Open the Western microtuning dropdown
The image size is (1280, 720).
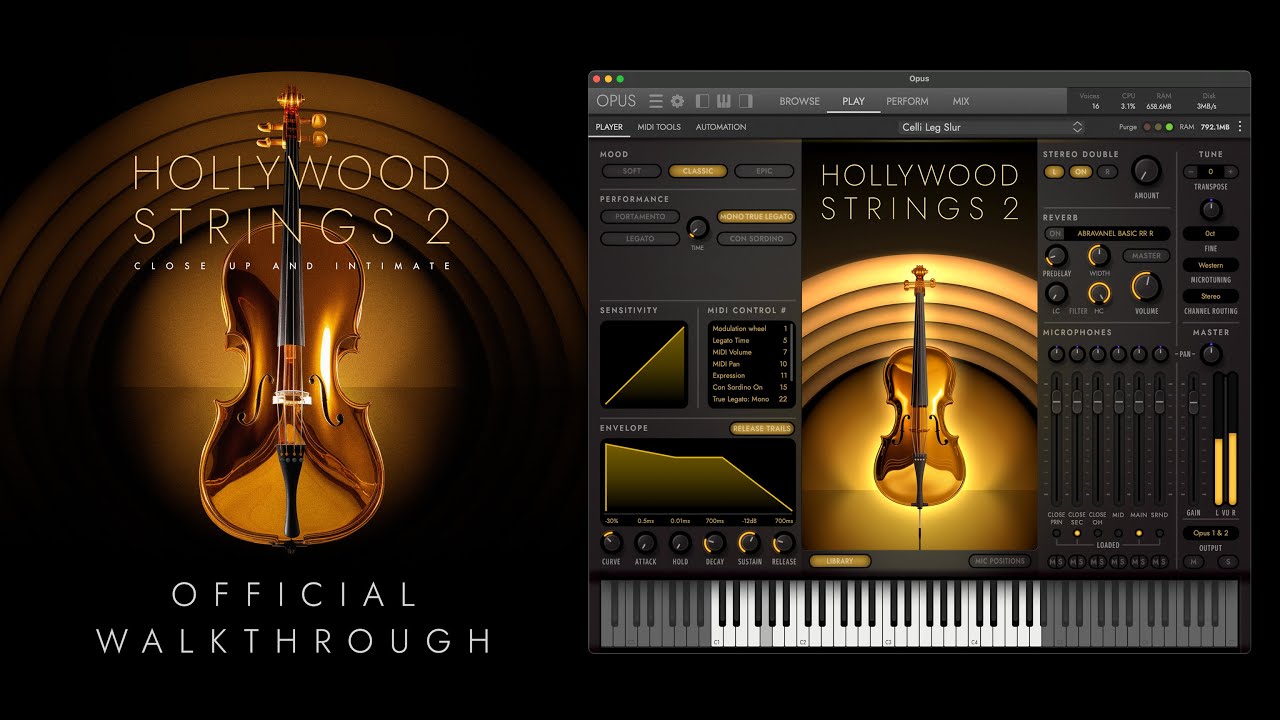coord(1211,265)
